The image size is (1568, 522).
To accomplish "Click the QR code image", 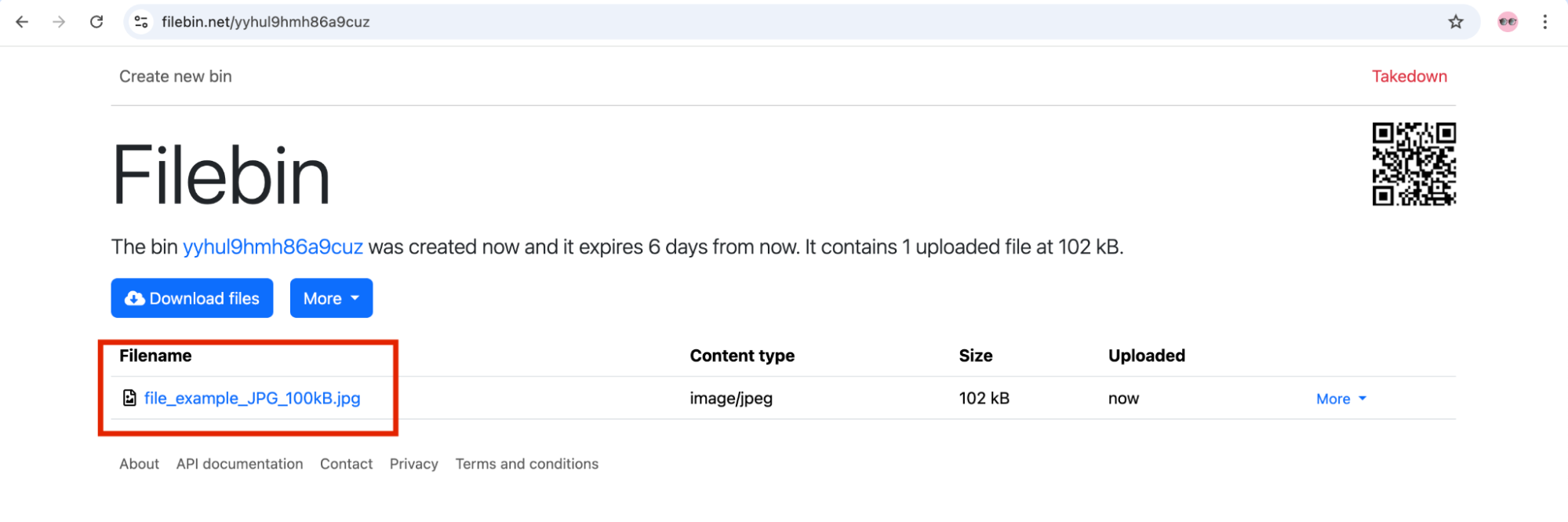I will pyautogui.click(x=1413, y=163).
